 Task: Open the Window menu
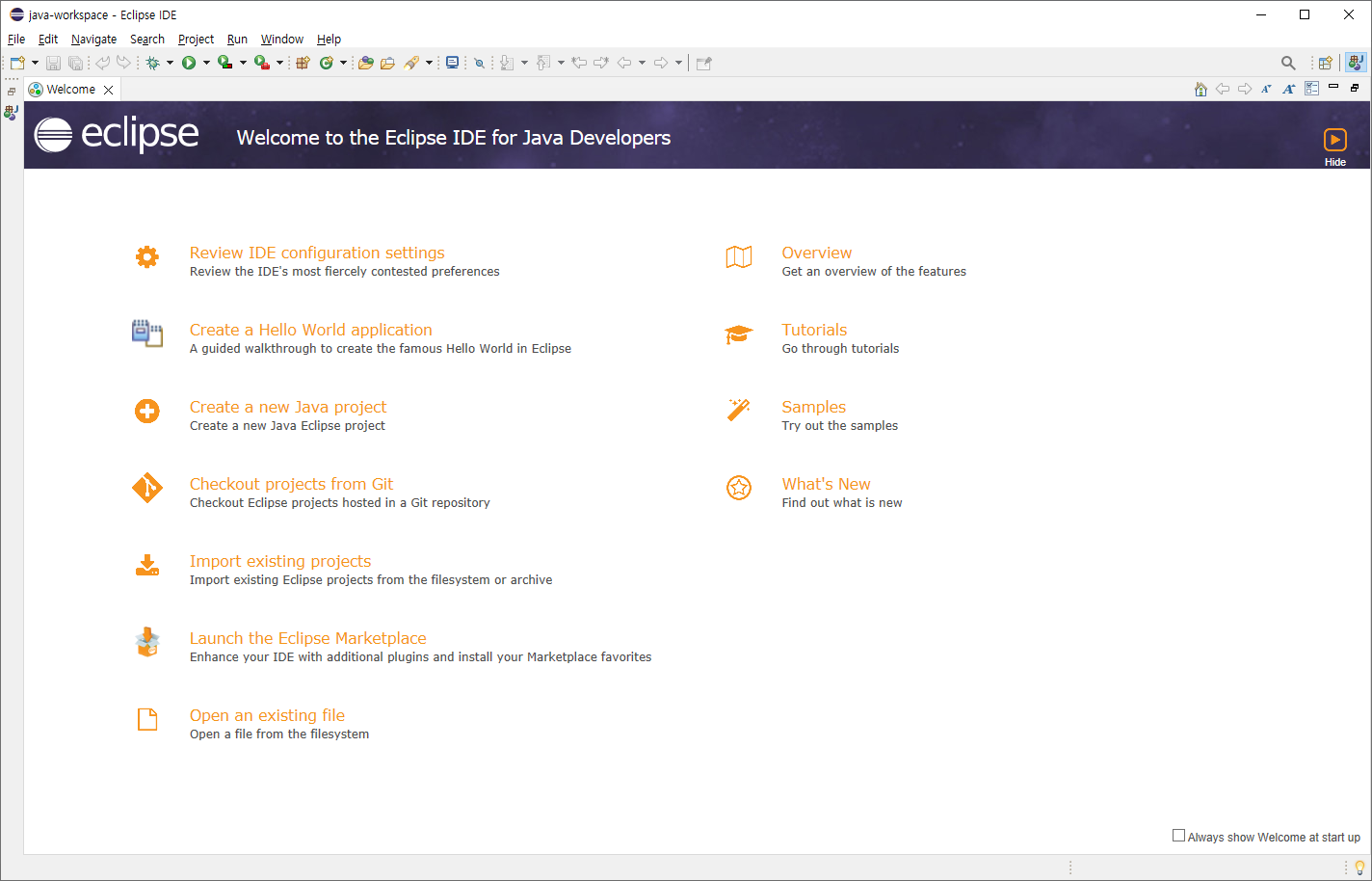pos(282,40)
